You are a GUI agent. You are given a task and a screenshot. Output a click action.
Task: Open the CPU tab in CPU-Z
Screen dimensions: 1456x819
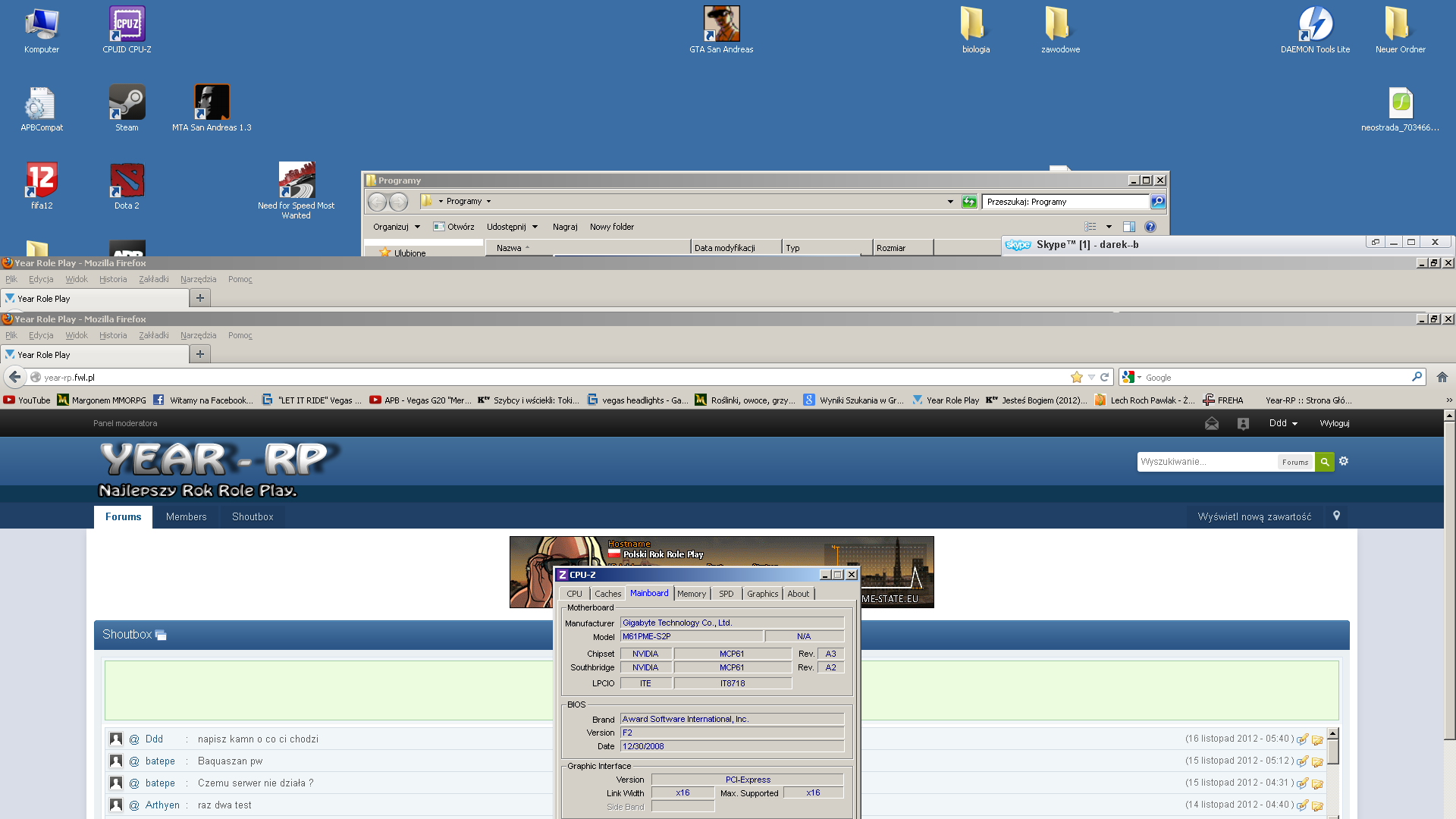point(575,594)
